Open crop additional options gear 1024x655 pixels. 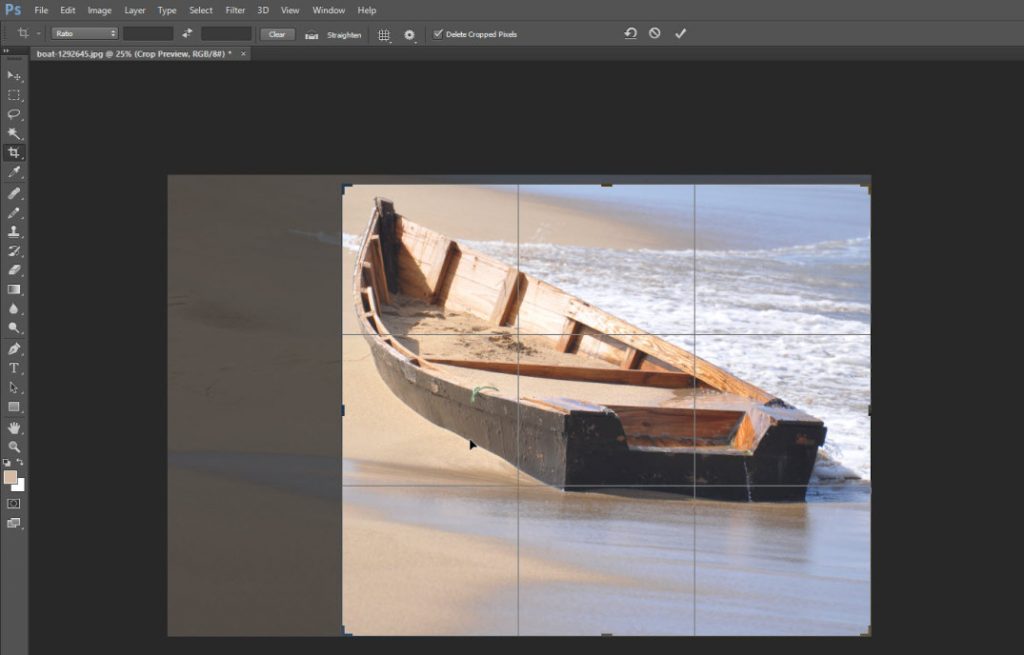(x=409, y=35)
